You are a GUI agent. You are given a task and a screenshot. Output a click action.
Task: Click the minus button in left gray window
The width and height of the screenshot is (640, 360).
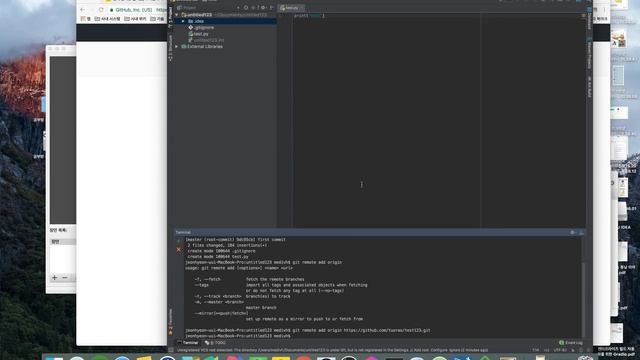pyautogui.click(x=64, y=278)
